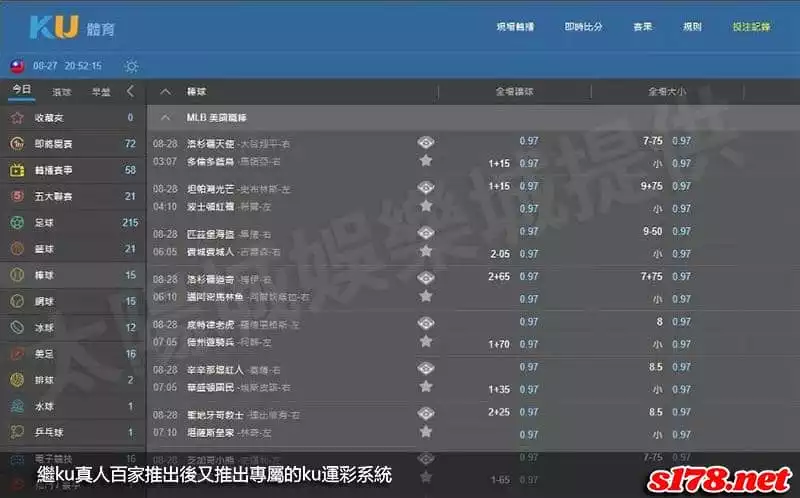Click the 72 count beside 即將開賽

point(130,144)
